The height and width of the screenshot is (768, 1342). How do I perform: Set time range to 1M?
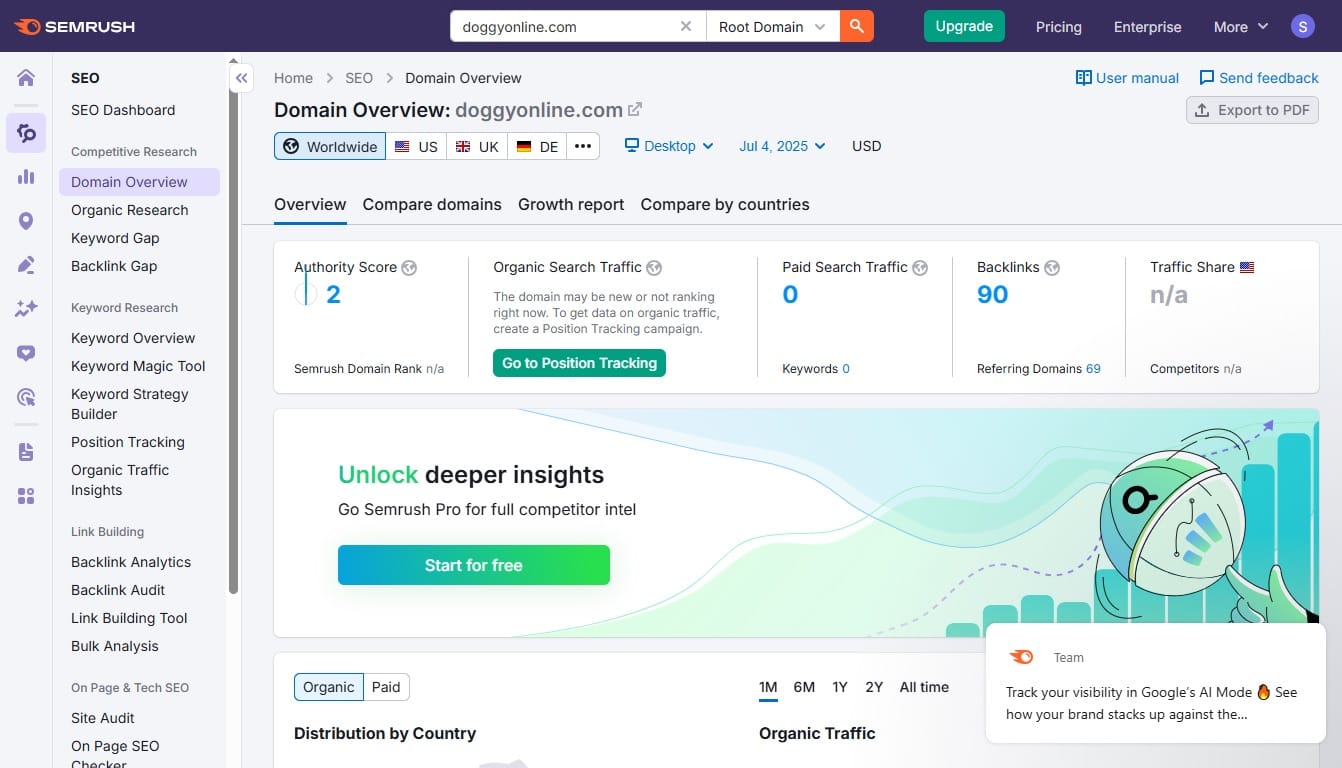click(x=768, y=687)
